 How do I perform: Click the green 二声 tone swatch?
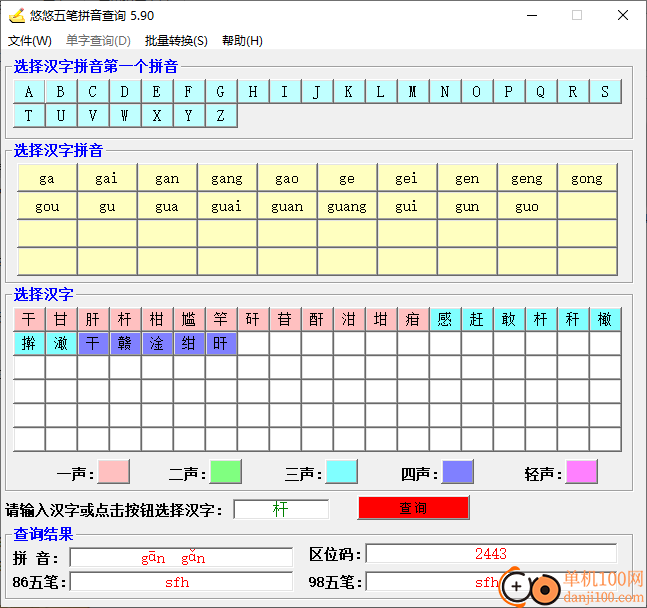[226, 471]
